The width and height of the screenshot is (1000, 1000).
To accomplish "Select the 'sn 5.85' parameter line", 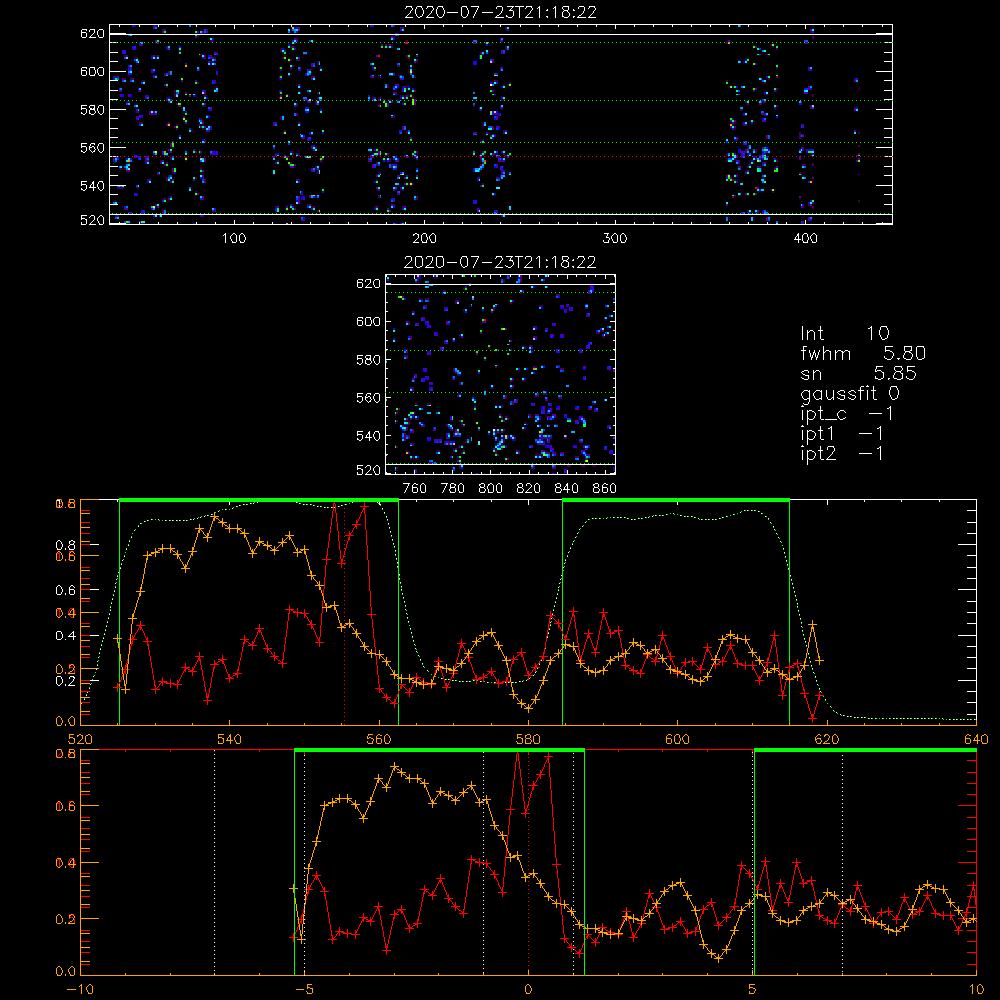I will point(858,373).
